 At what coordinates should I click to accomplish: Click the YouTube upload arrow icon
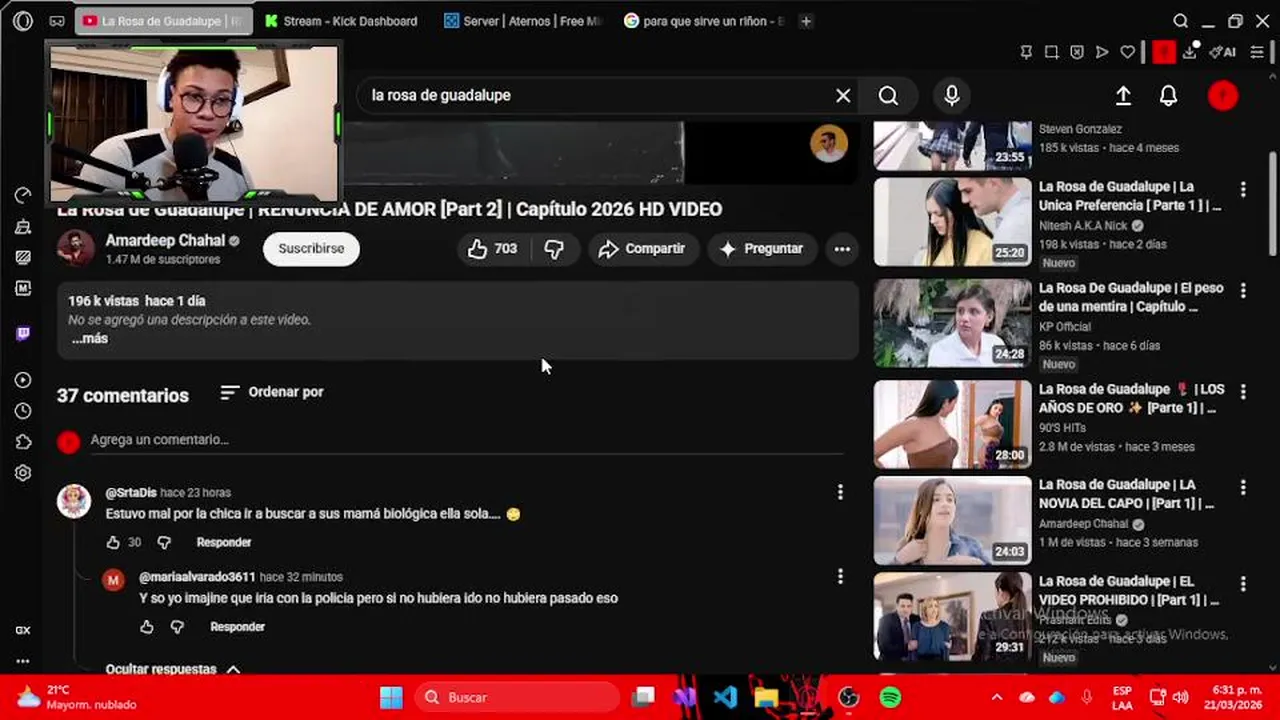[1123, 95]
